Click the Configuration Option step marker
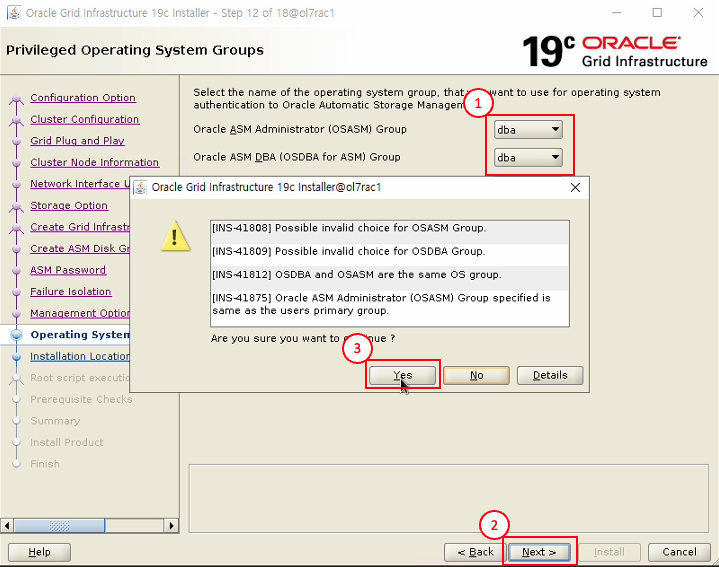719x567 pixels. 17,98
